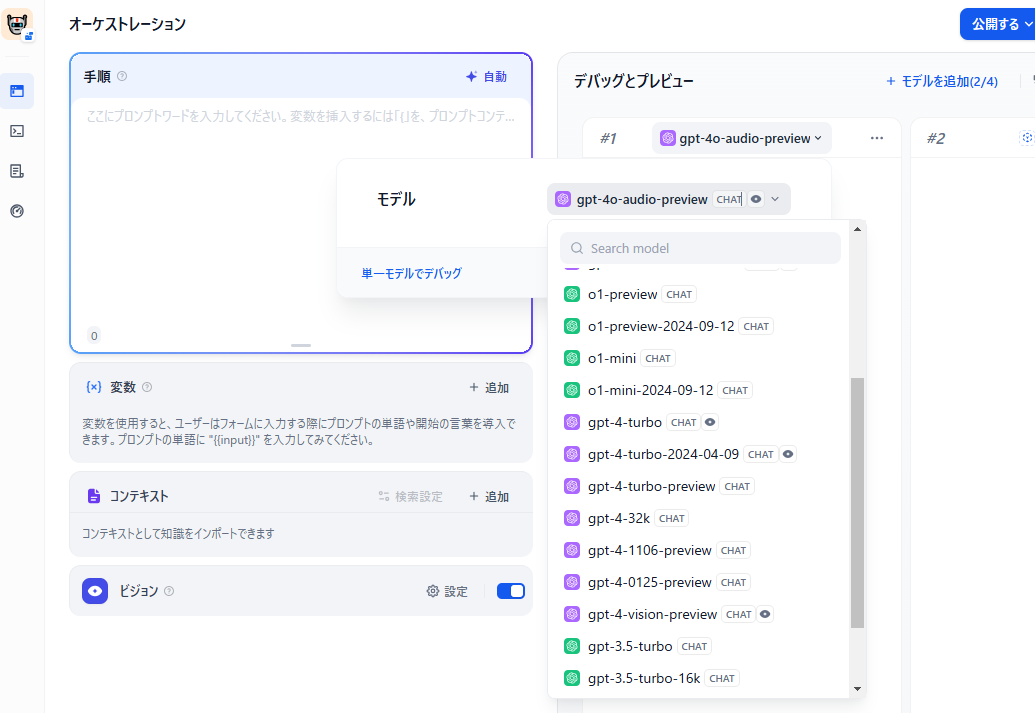Click the OpenAI icon beside gpt-4-32k
Viewport: 1035px width, 713px height.
click(x=572, y=518)
